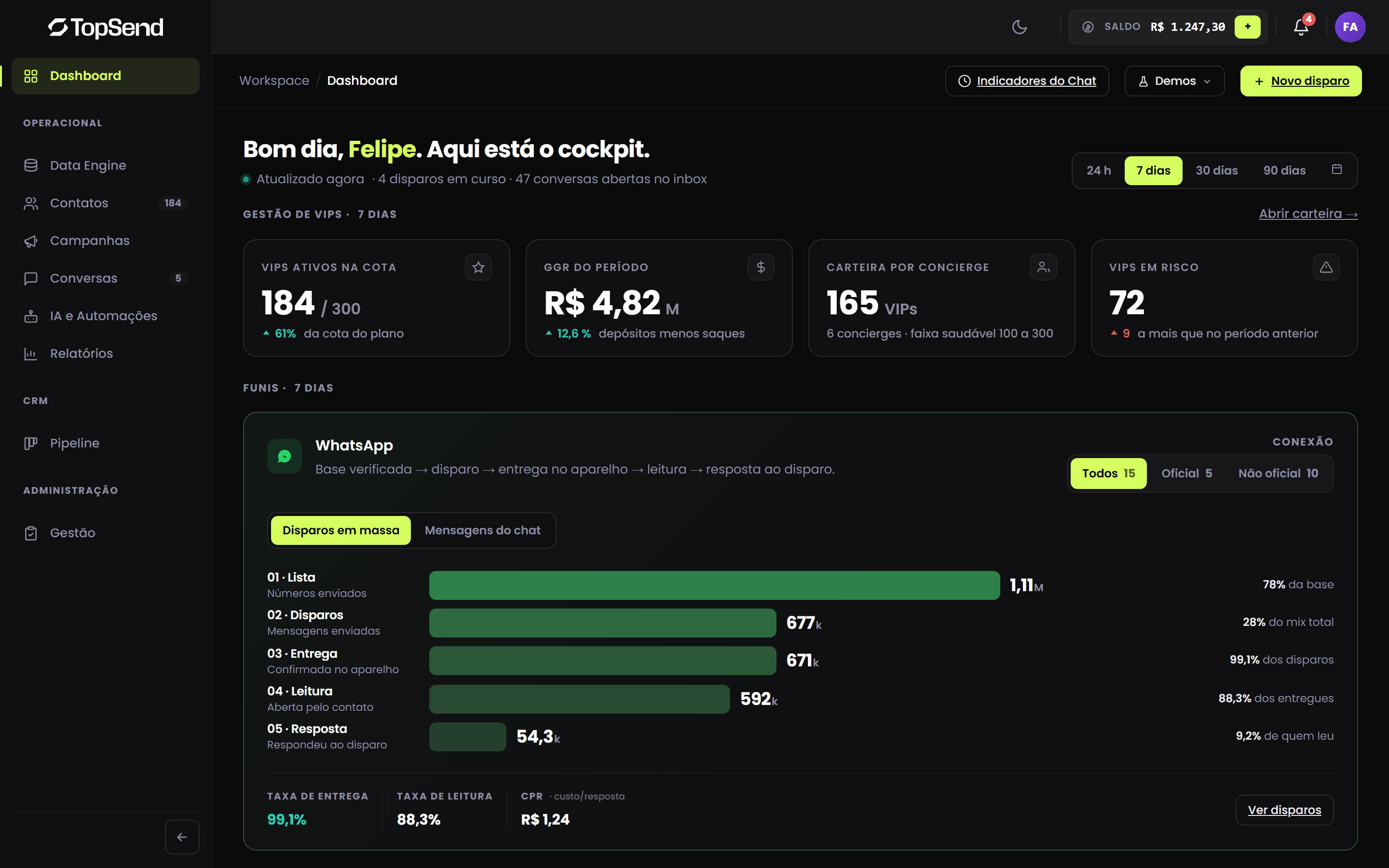This screenshot has height=868, width=1389.
Task: Click the 88,3% taxa de leitura value
Action: (x=419, y=820)
